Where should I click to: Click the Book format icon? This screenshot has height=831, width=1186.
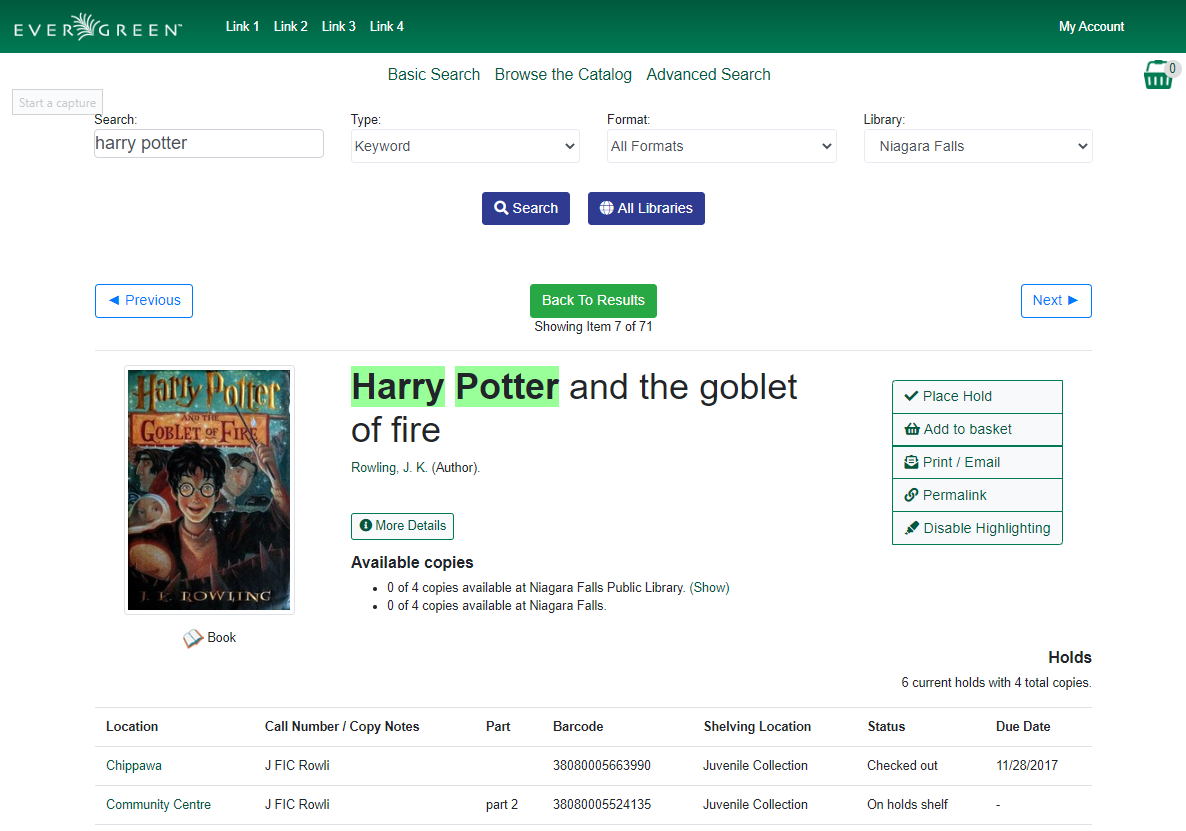tap(193, 638)
